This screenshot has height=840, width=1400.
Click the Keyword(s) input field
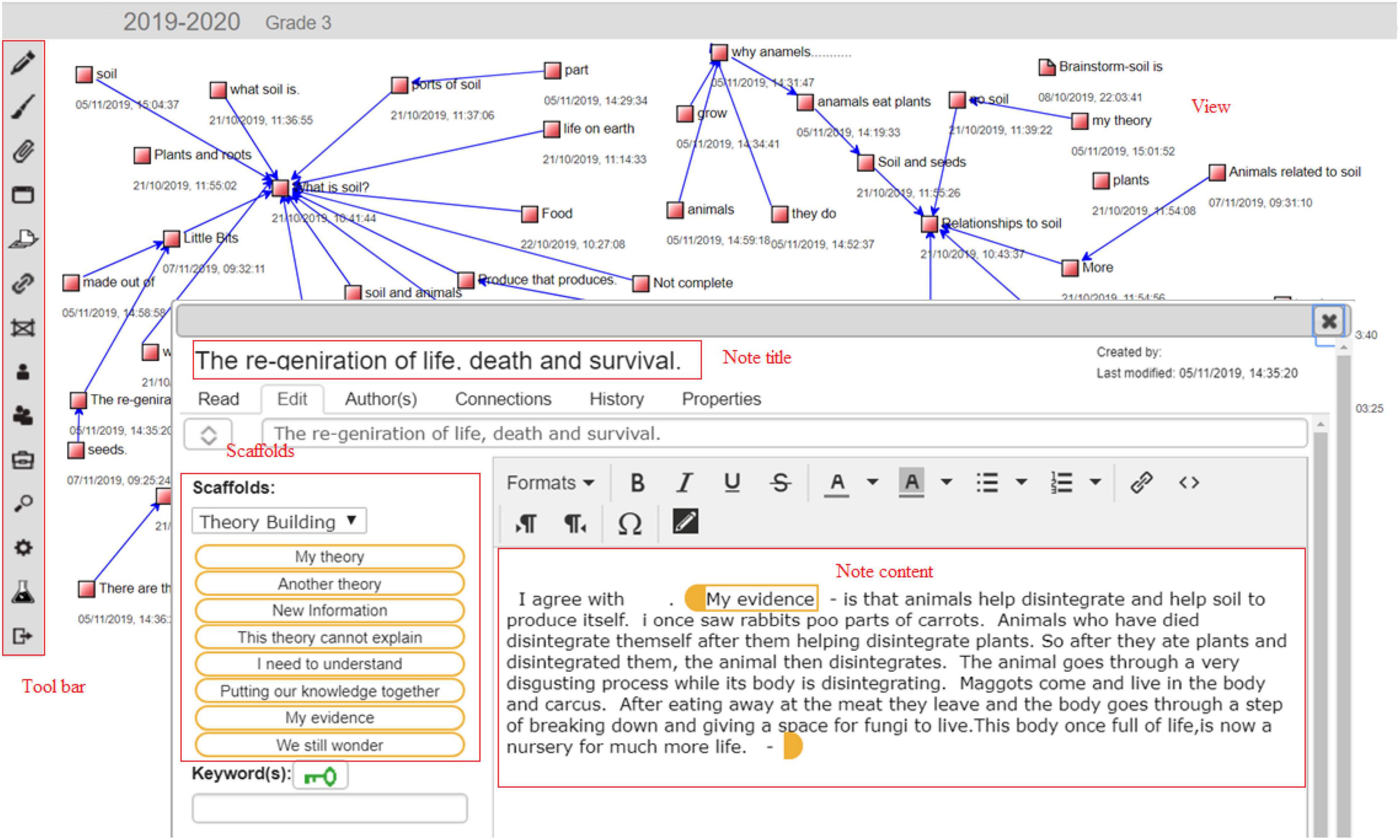click(329, 808)
